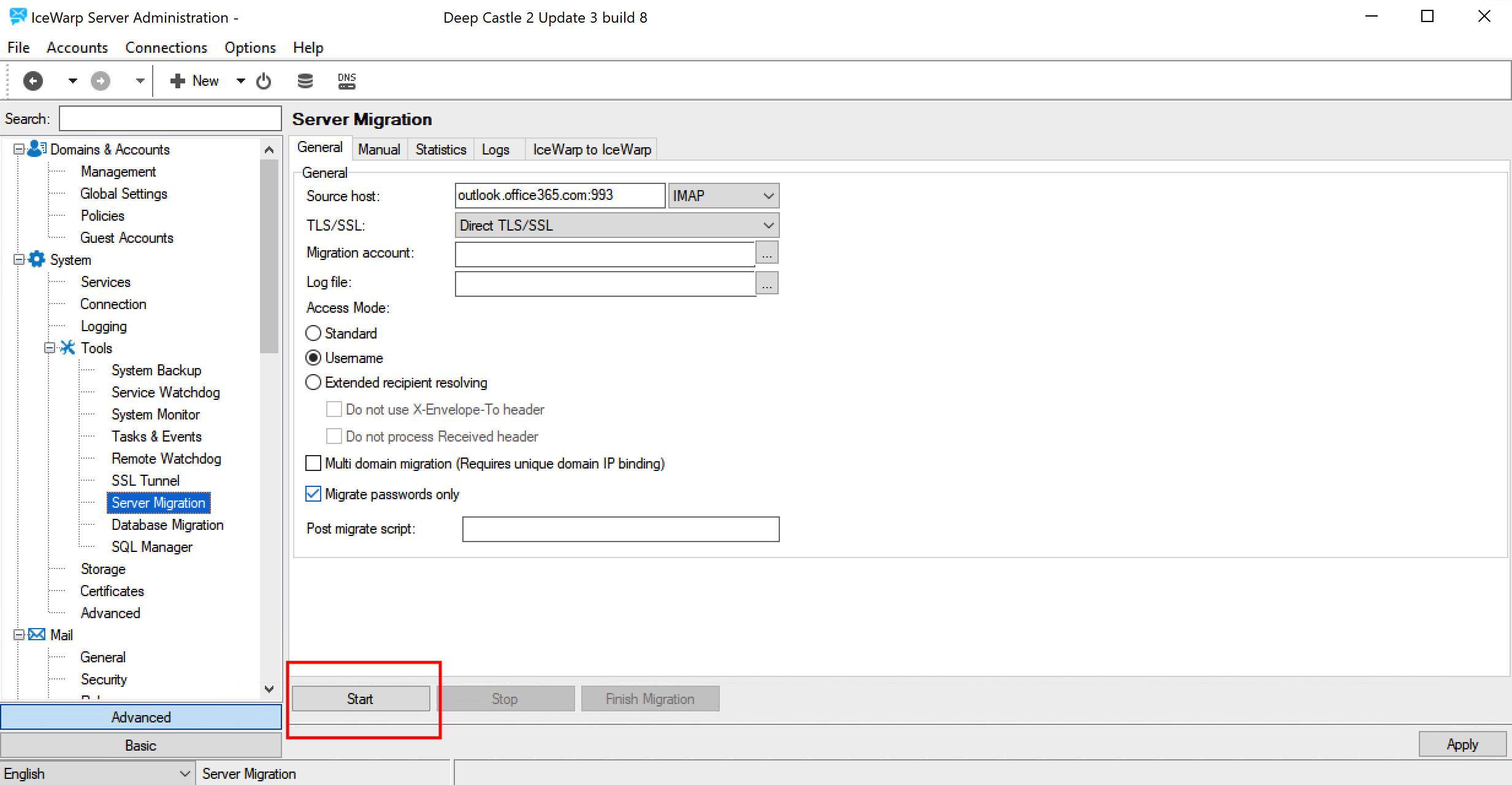
Task: Click the System gear icon
Action: 37,259
